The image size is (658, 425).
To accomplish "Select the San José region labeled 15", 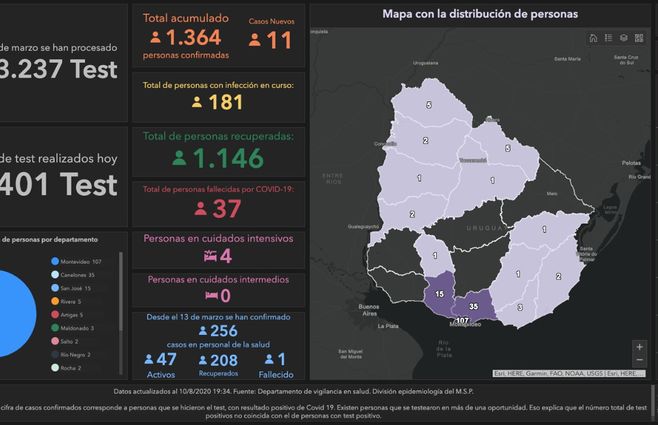I will (439, 294).
